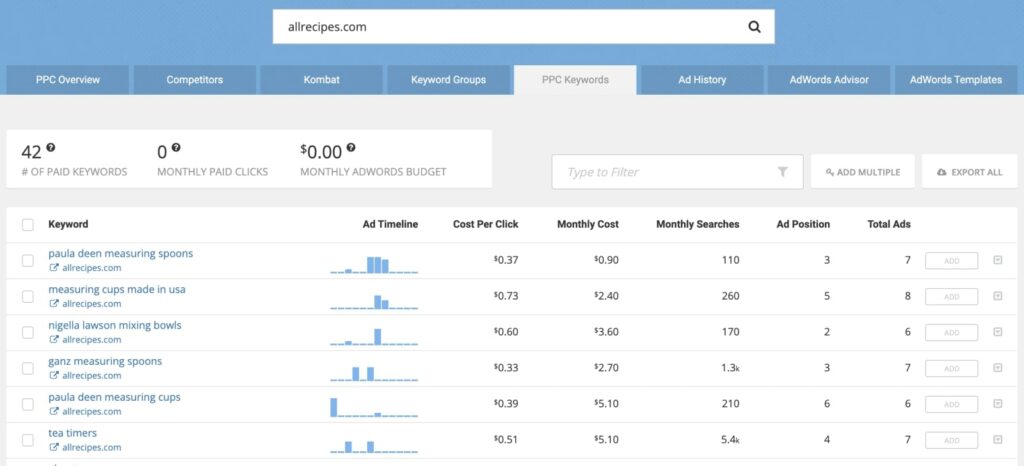Switch to the Competitors tab
This screenshot has width=1024, height=466.
pyautogui.click(x=195, y=80)
